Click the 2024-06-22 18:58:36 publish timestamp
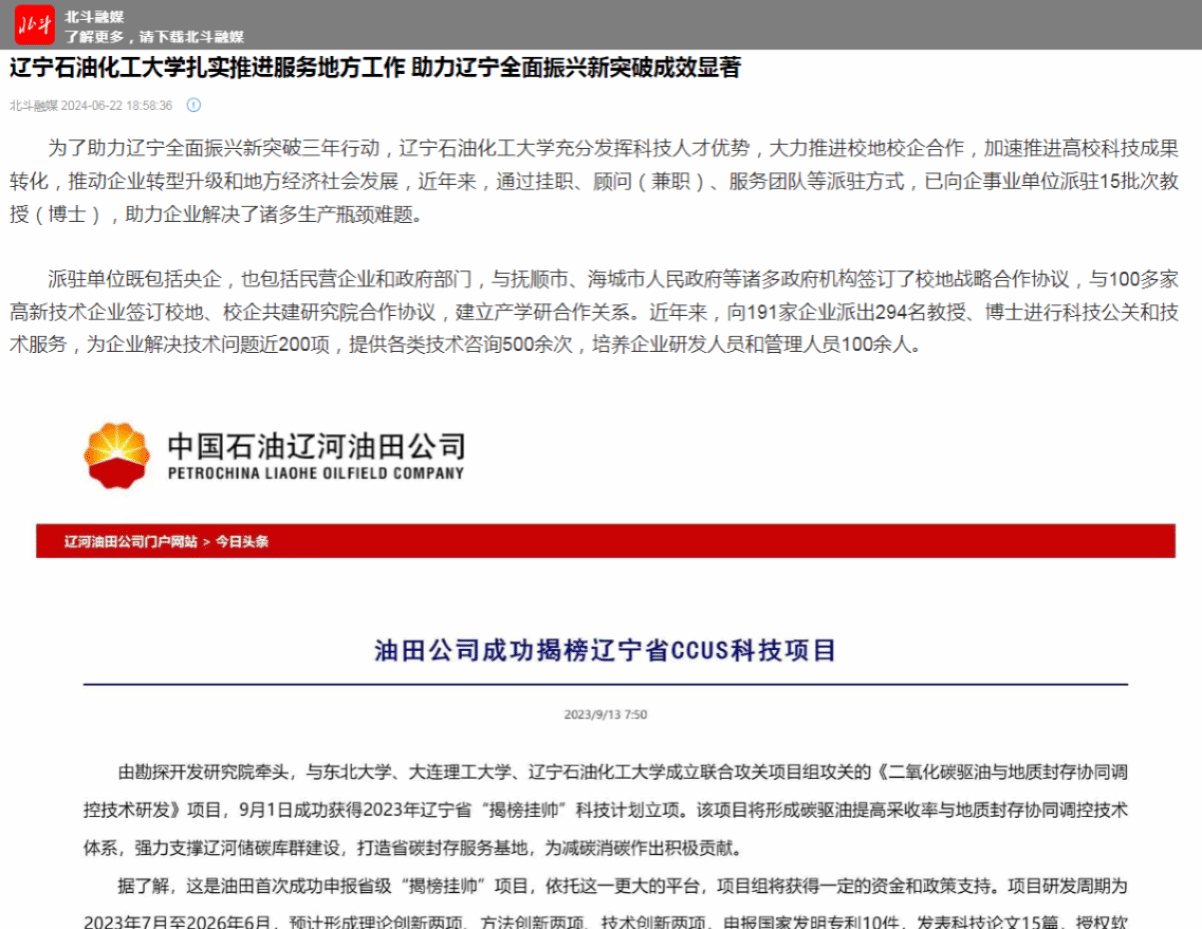This screenshot has width=1202, height=929. click(x=117, y=105)
